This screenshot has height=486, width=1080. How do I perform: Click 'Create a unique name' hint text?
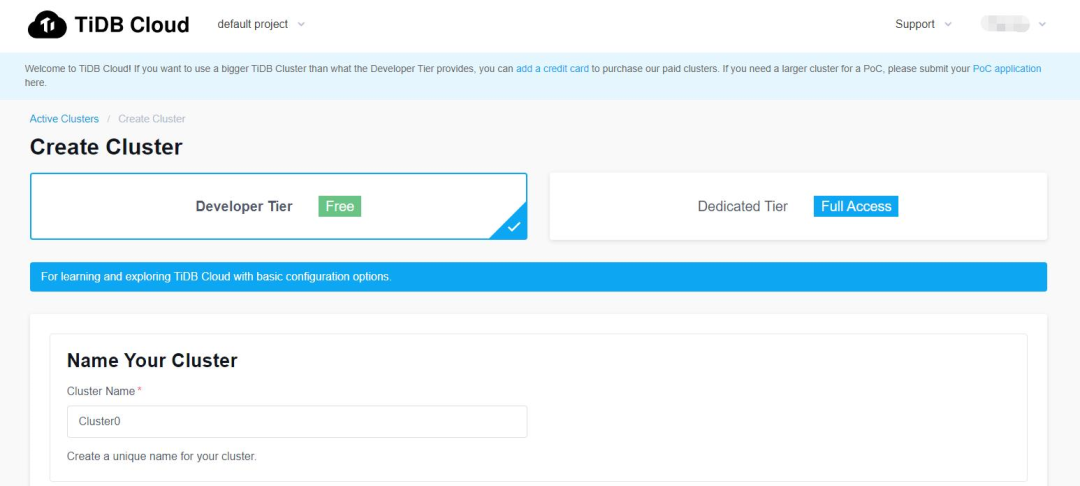(x=162, y=456)
